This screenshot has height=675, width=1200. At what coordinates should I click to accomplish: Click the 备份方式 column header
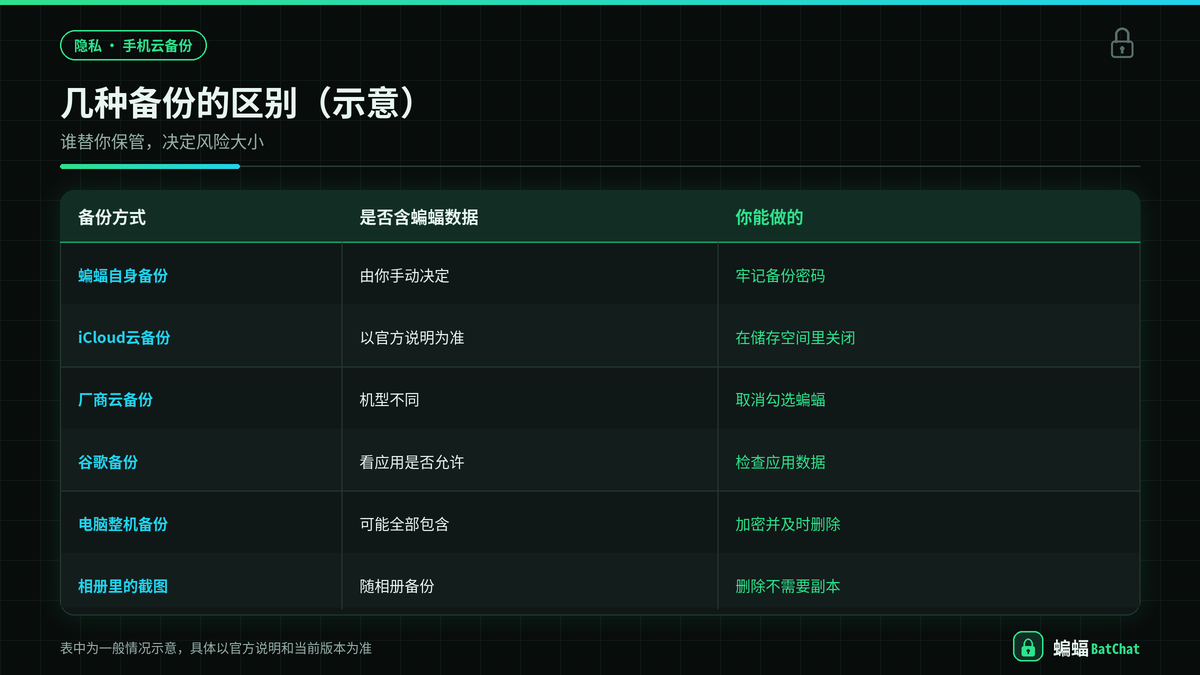[x=112, y=217]
